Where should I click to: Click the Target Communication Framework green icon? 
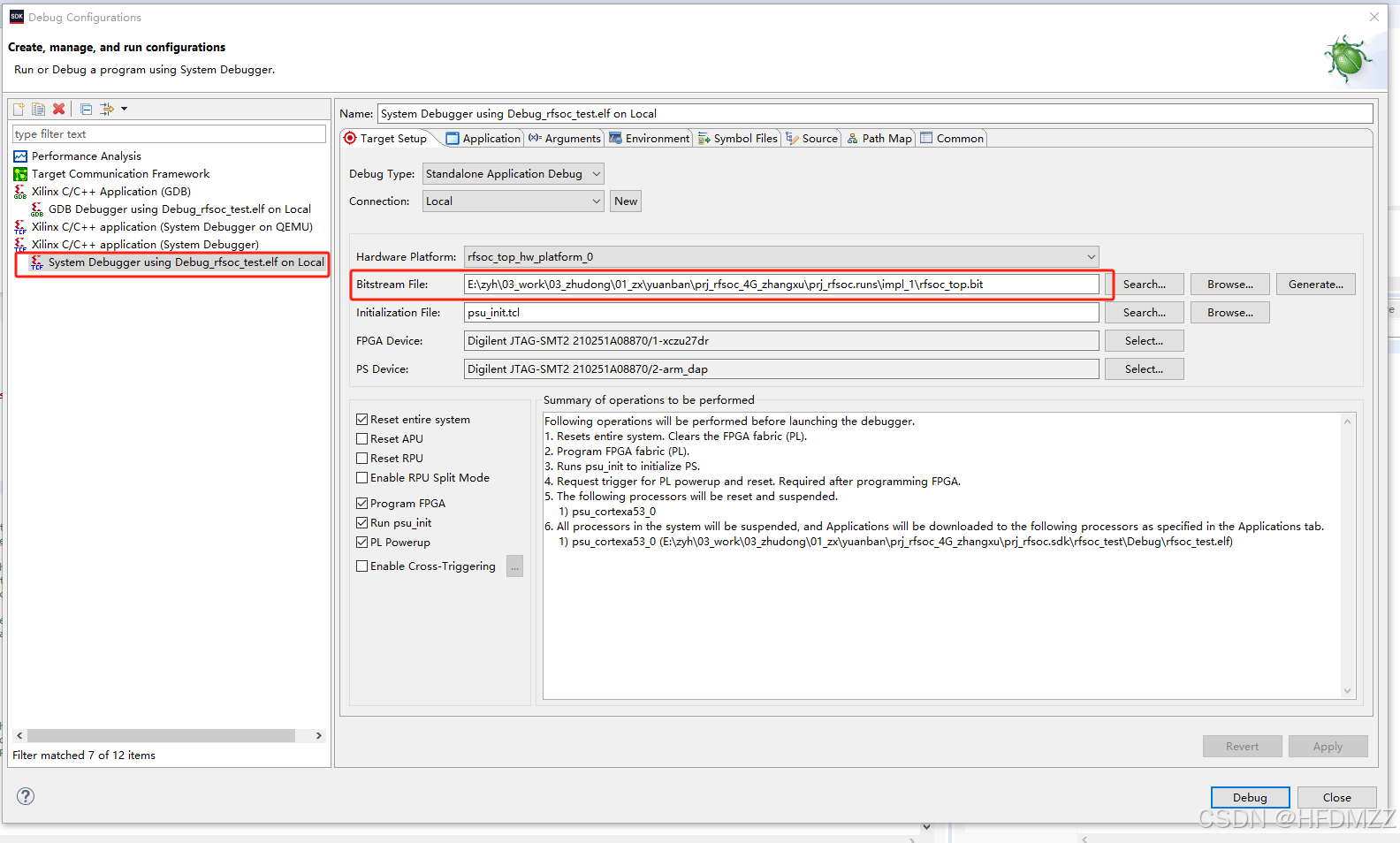coord(20,174)
